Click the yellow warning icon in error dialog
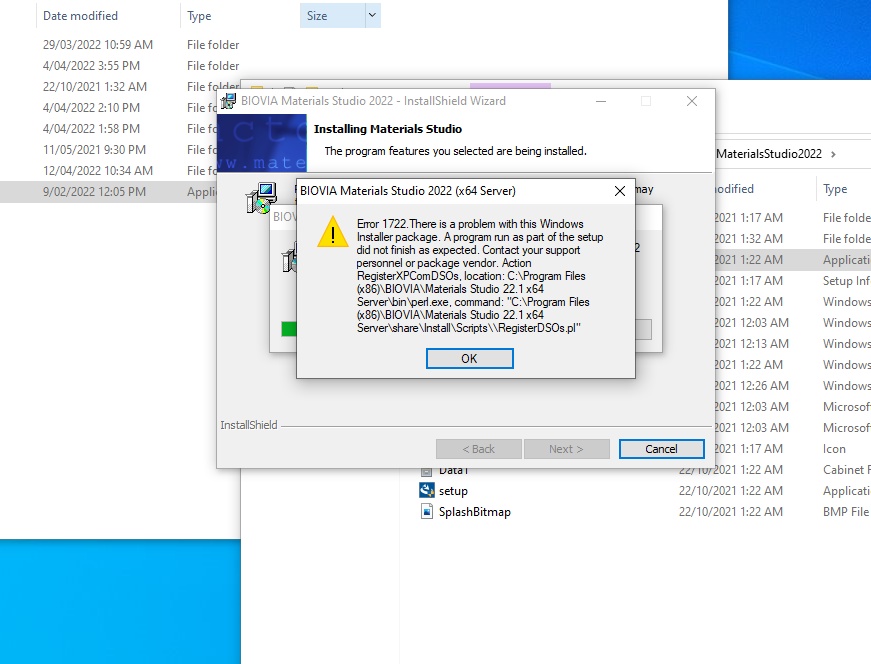The width and height of the screenshot is (871, 664). pos(333,232)
